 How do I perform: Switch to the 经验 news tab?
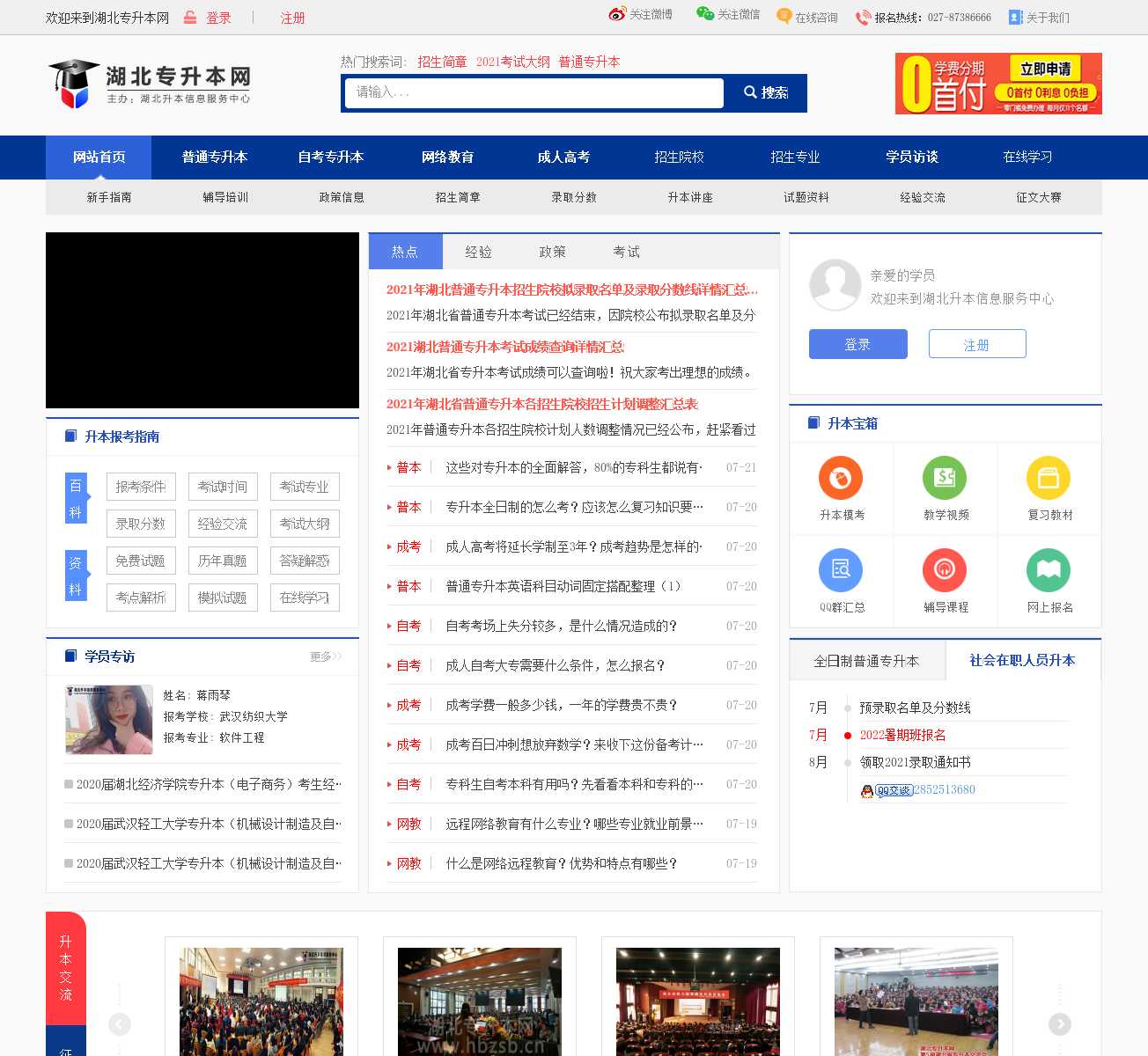[x=479, y=252]
